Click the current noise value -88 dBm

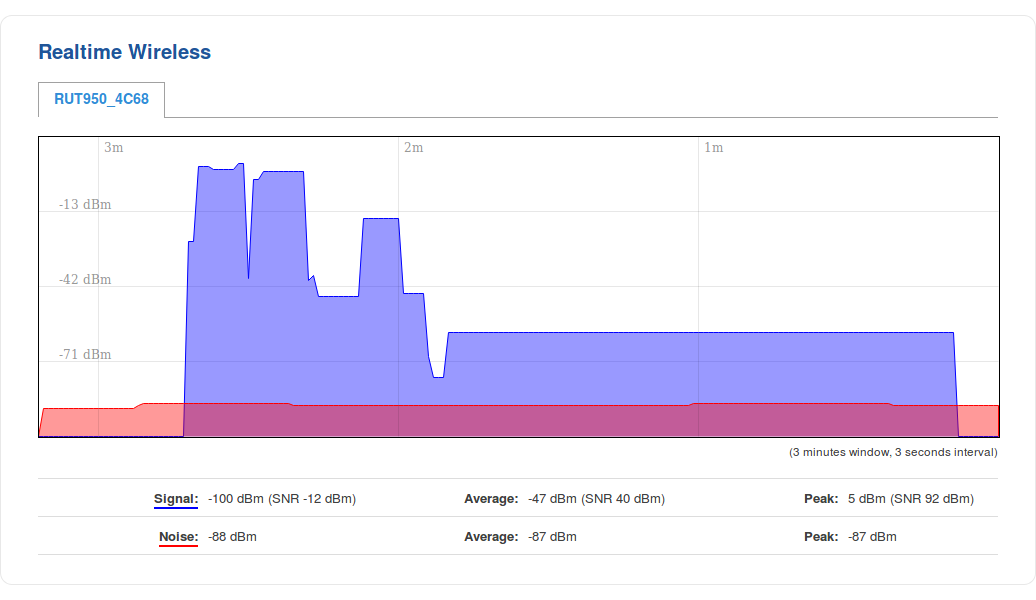pyautogui.click(x=232, y=536)
